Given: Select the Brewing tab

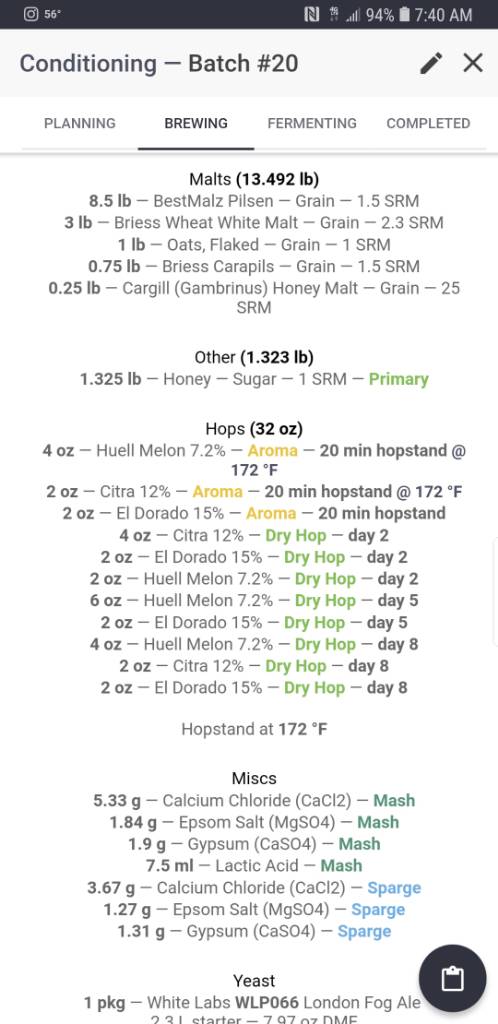Looking at the screenshot, I should [196, 123].
